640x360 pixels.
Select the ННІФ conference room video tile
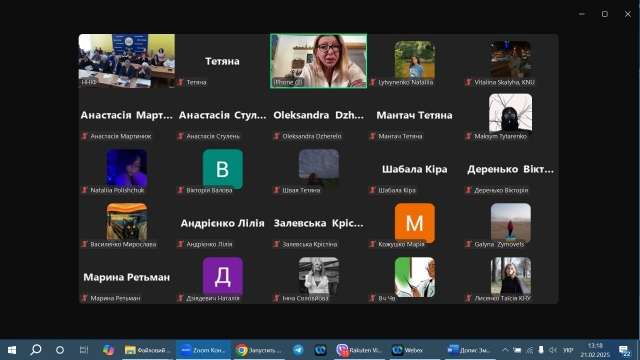tap(127, 61)
